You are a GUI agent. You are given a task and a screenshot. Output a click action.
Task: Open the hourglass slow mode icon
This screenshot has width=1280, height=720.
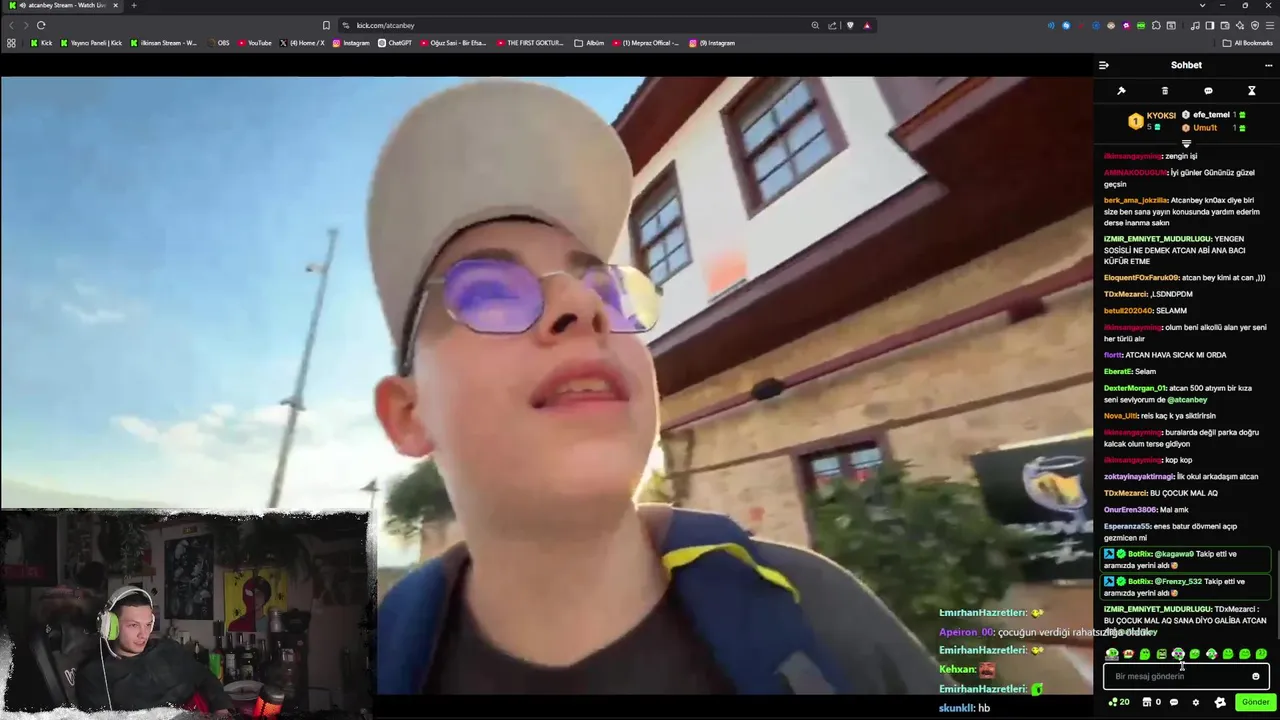(x=1251, y=91)
